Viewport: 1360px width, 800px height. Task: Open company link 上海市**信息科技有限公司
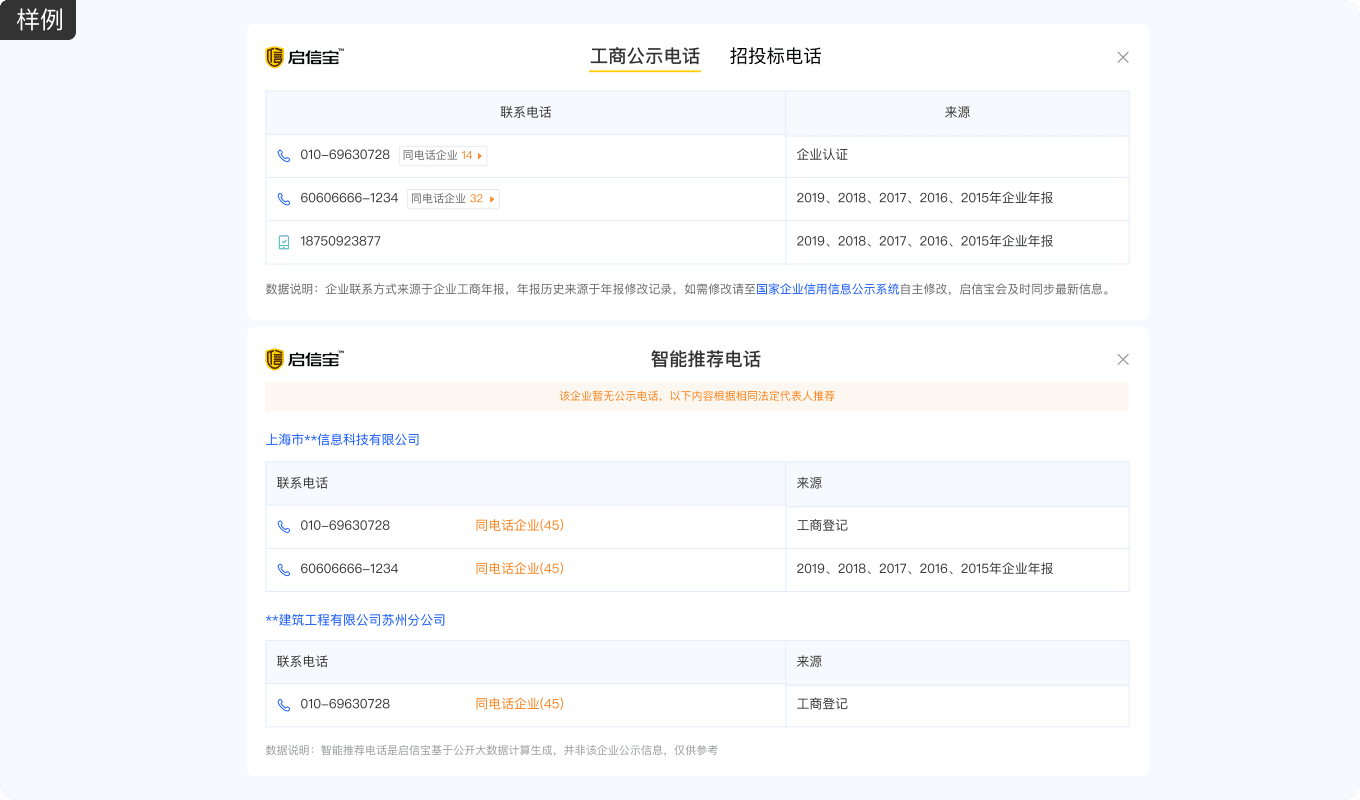[x=342, y=440]
